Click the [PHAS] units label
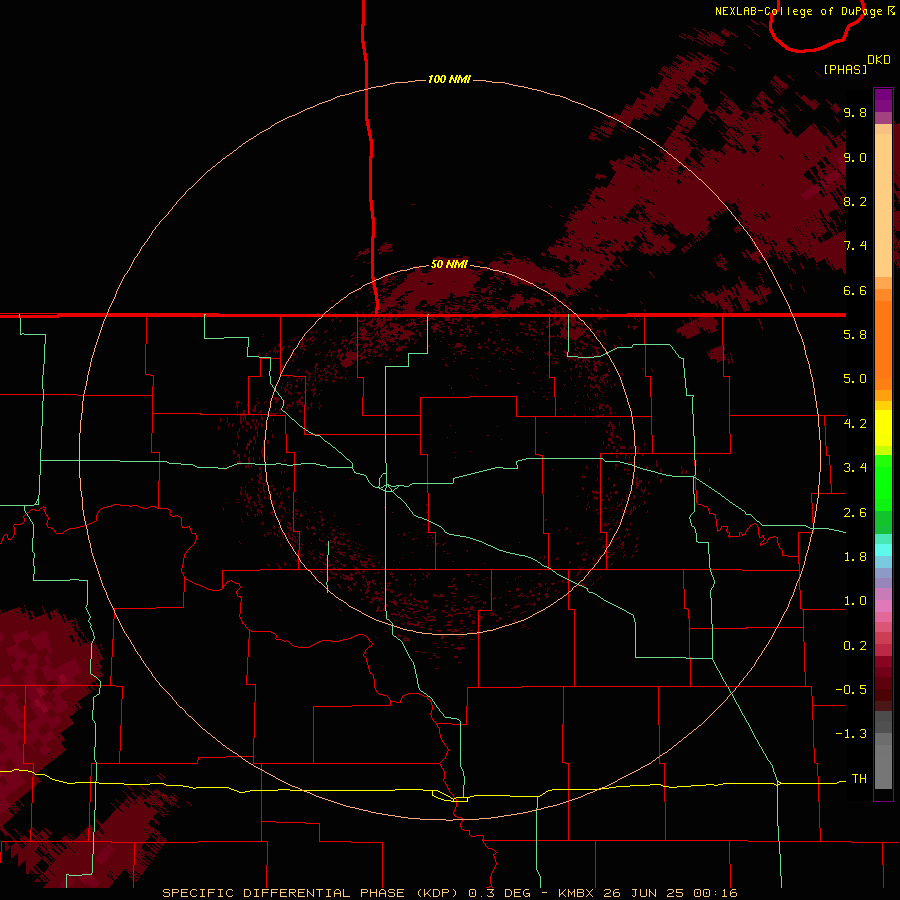 pyautogui.click(x=845, y=70)
